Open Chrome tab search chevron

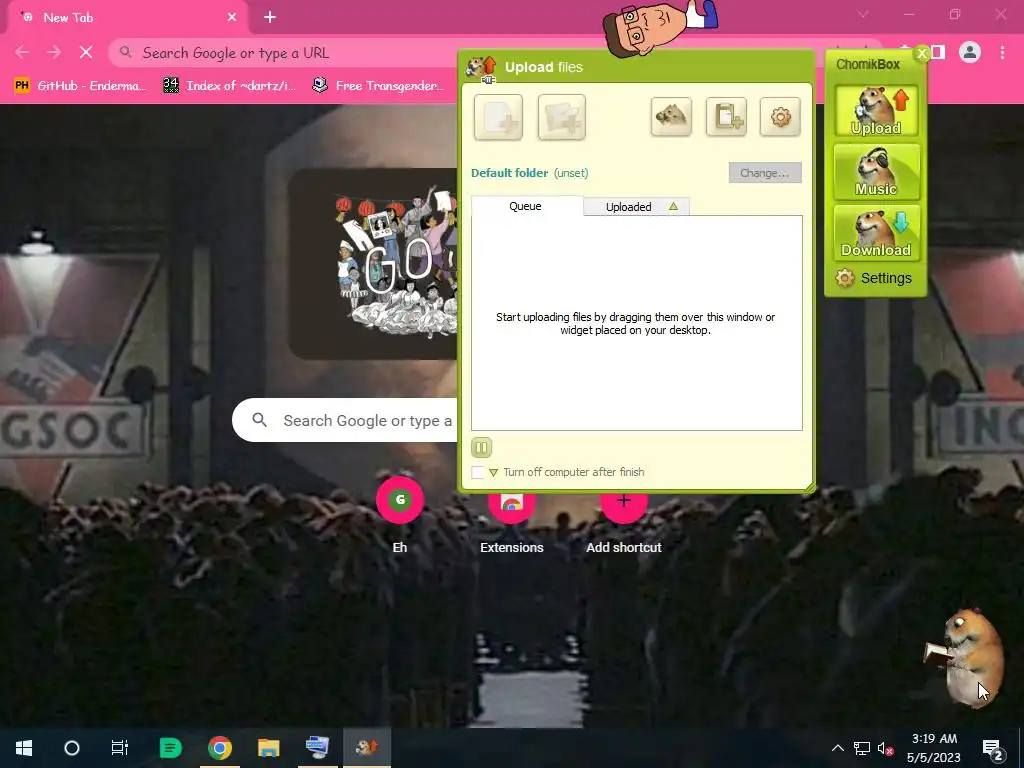[x=863, y=14]
